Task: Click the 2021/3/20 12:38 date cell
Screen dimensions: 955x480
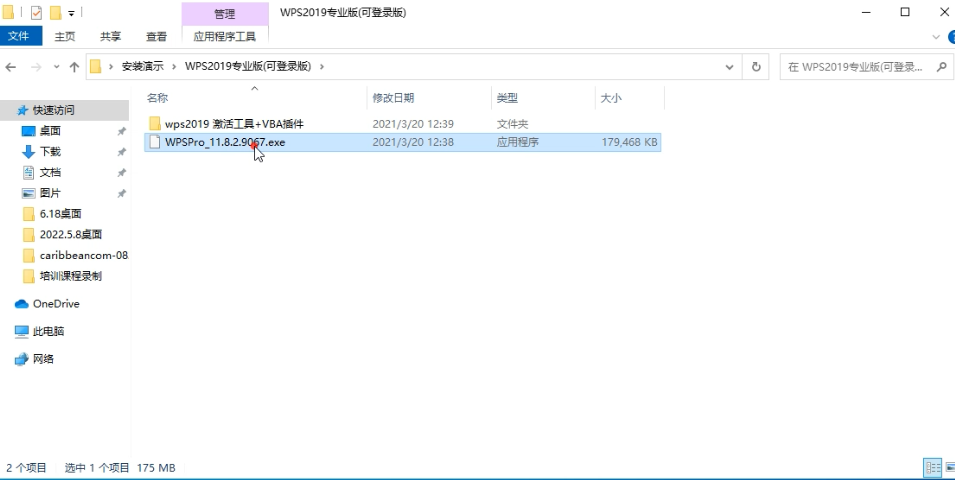Action: 413,143
